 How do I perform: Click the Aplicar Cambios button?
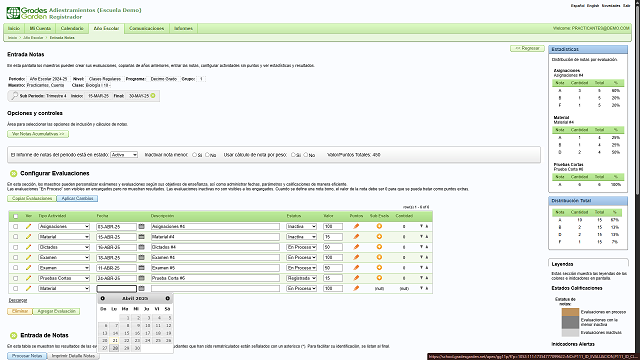pos(77,198)
